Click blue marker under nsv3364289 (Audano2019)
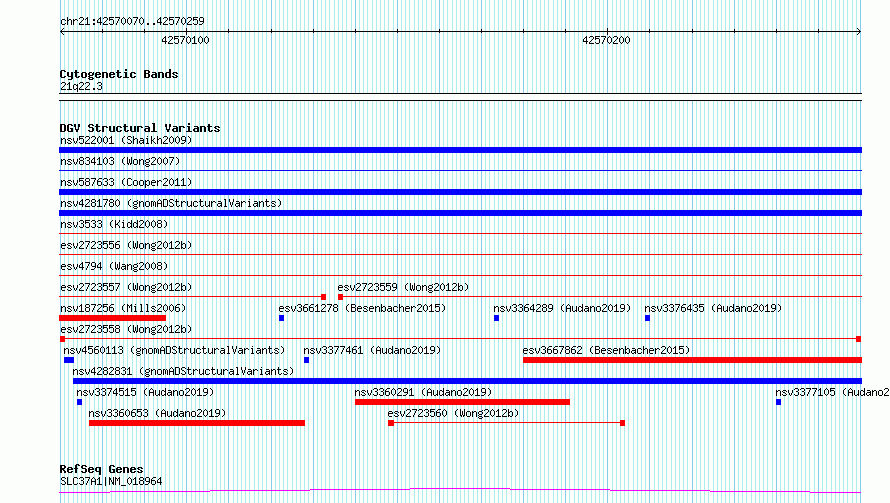 pyautogui.click(x=496, y=318)
